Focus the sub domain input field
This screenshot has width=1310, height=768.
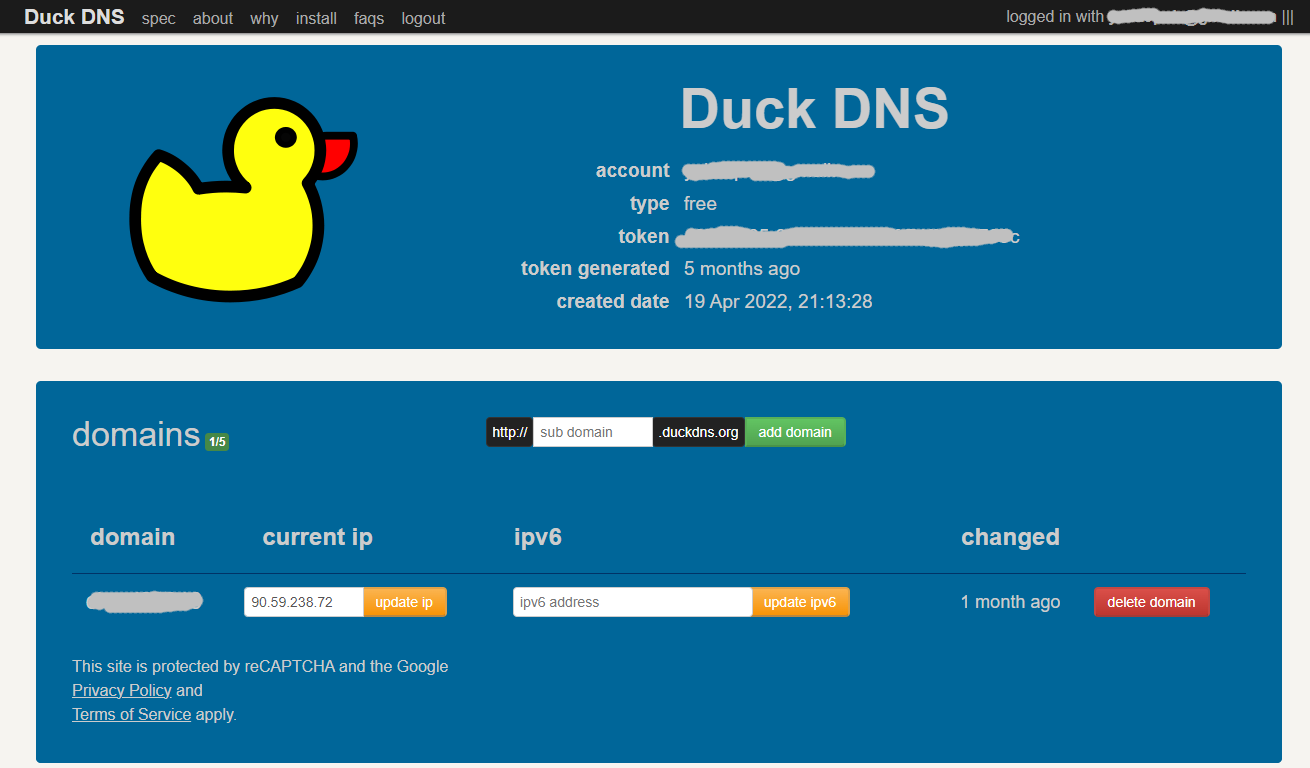coord(593,432)
